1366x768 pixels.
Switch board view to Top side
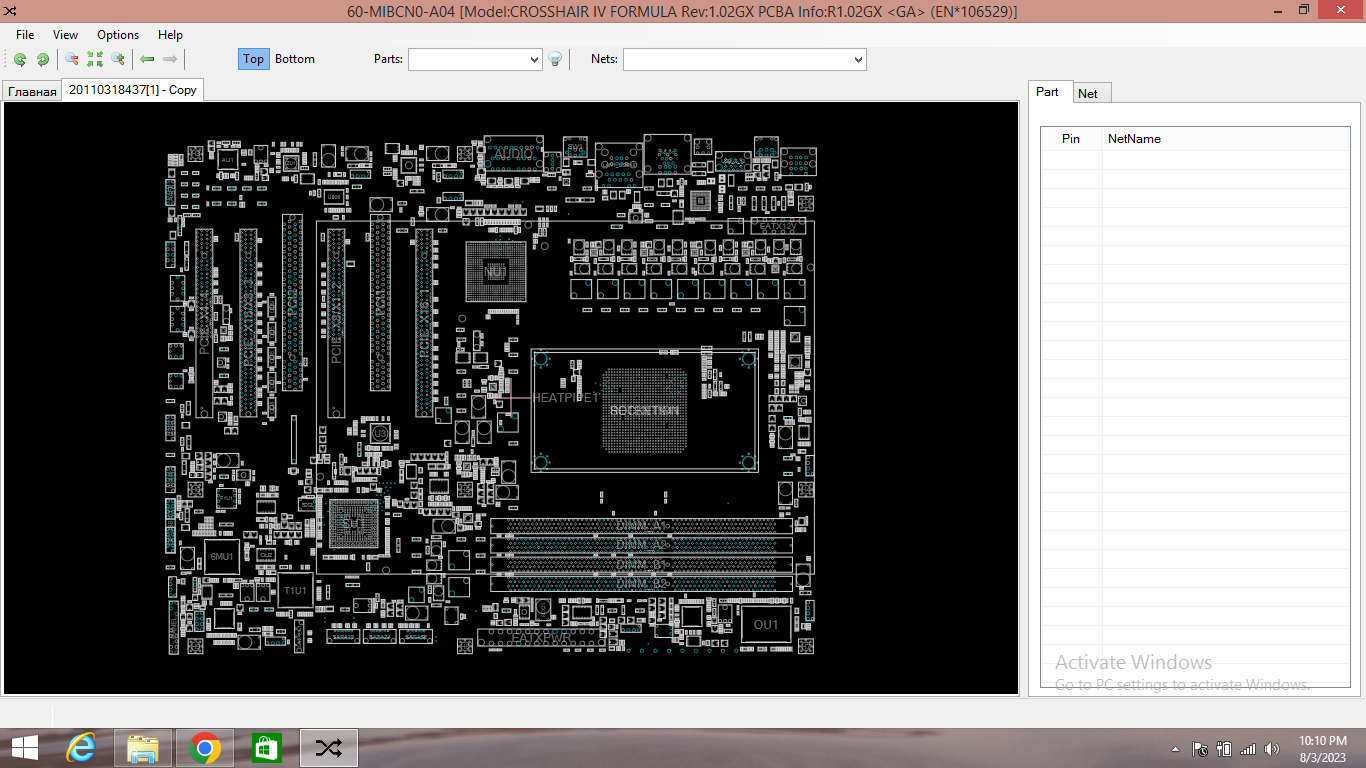253,59
